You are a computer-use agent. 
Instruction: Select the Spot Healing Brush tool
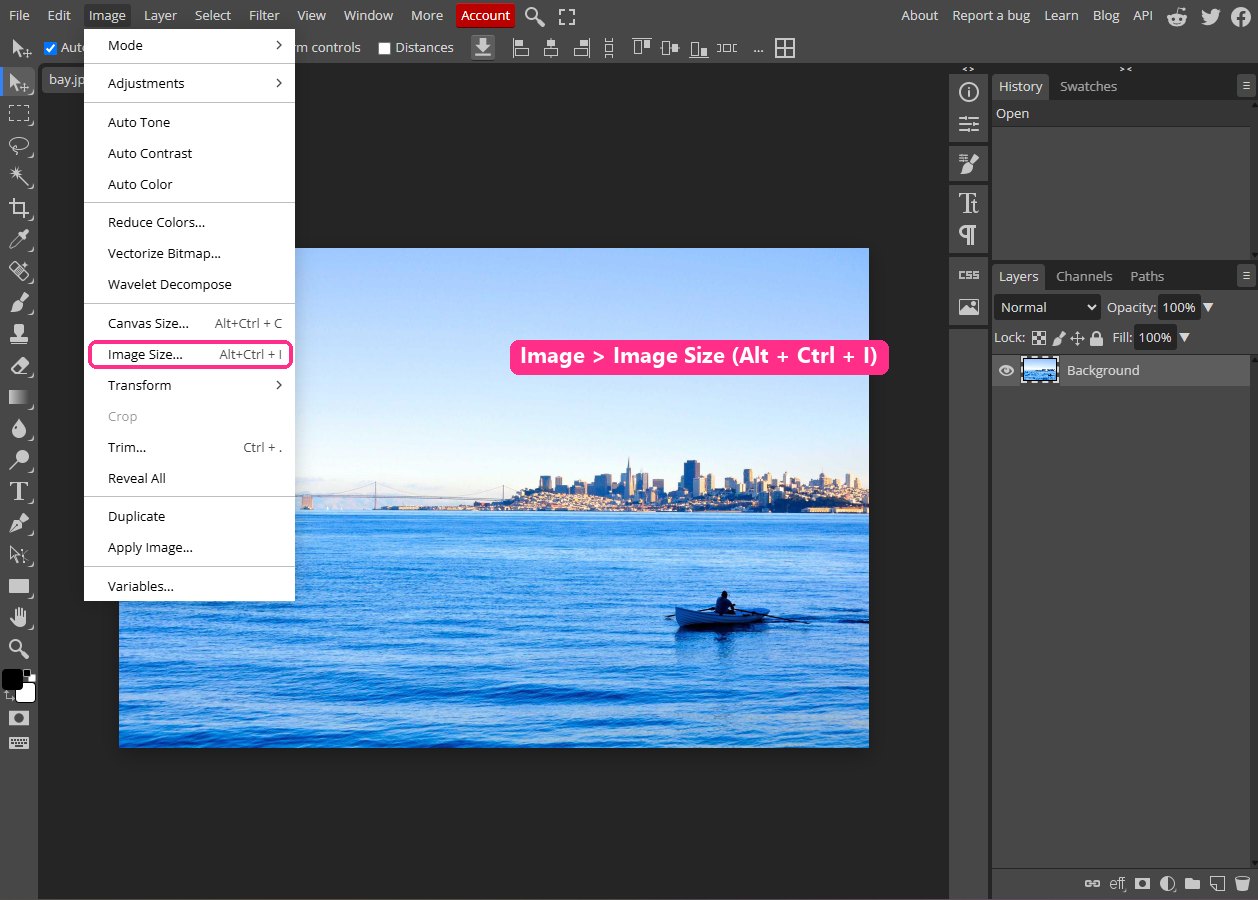point(19,271)
